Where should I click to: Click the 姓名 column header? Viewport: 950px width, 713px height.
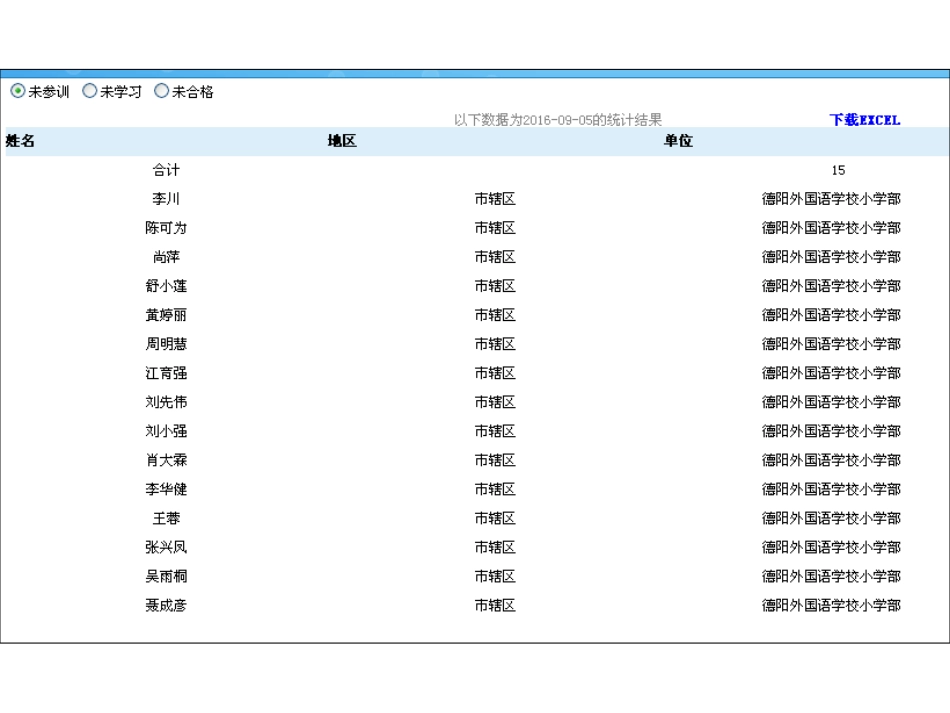(x=20, y=141)
